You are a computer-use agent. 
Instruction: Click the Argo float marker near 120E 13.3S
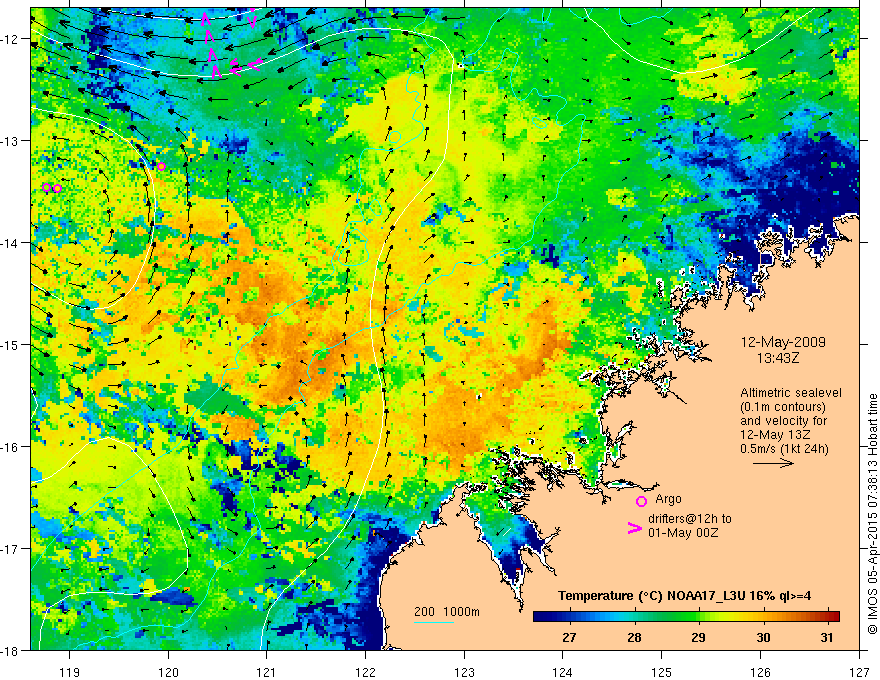pos(162,167)
